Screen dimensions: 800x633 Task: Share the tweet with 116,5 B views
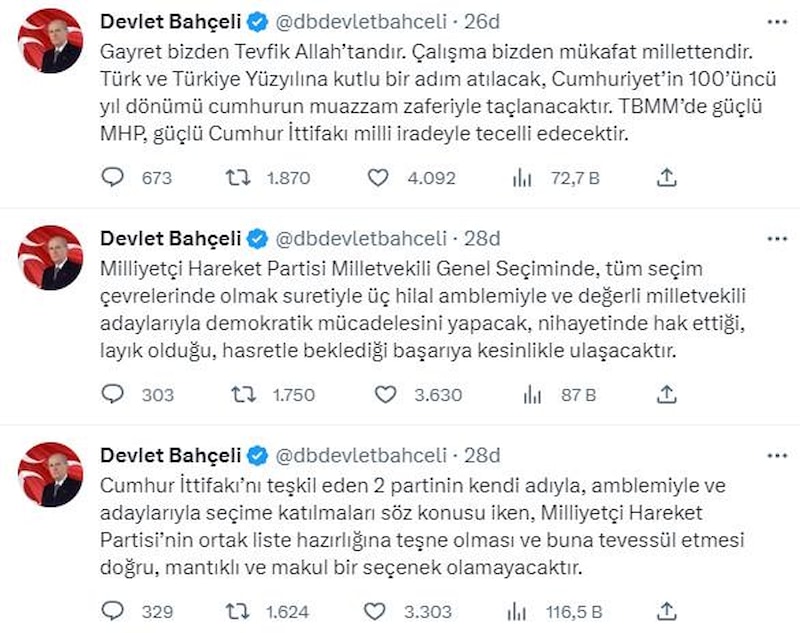(669, 611)
